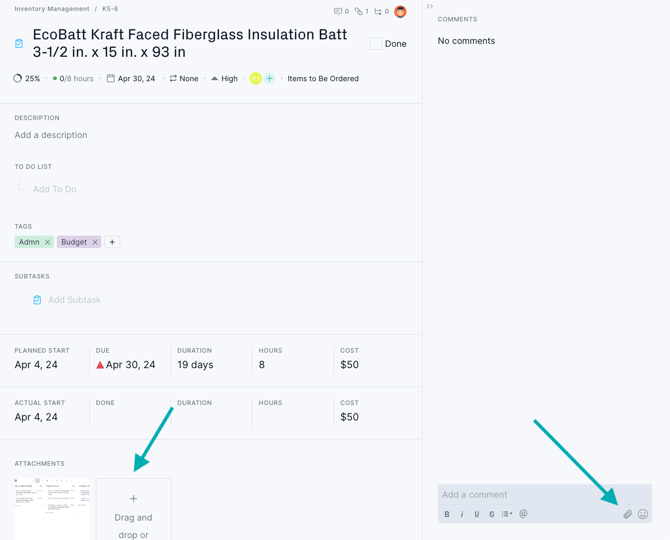Image resolution: width=670 pixels, height=540 pixels.
Task: Click the K5-6 task ID breadcrumb
Action: [110, 9]
